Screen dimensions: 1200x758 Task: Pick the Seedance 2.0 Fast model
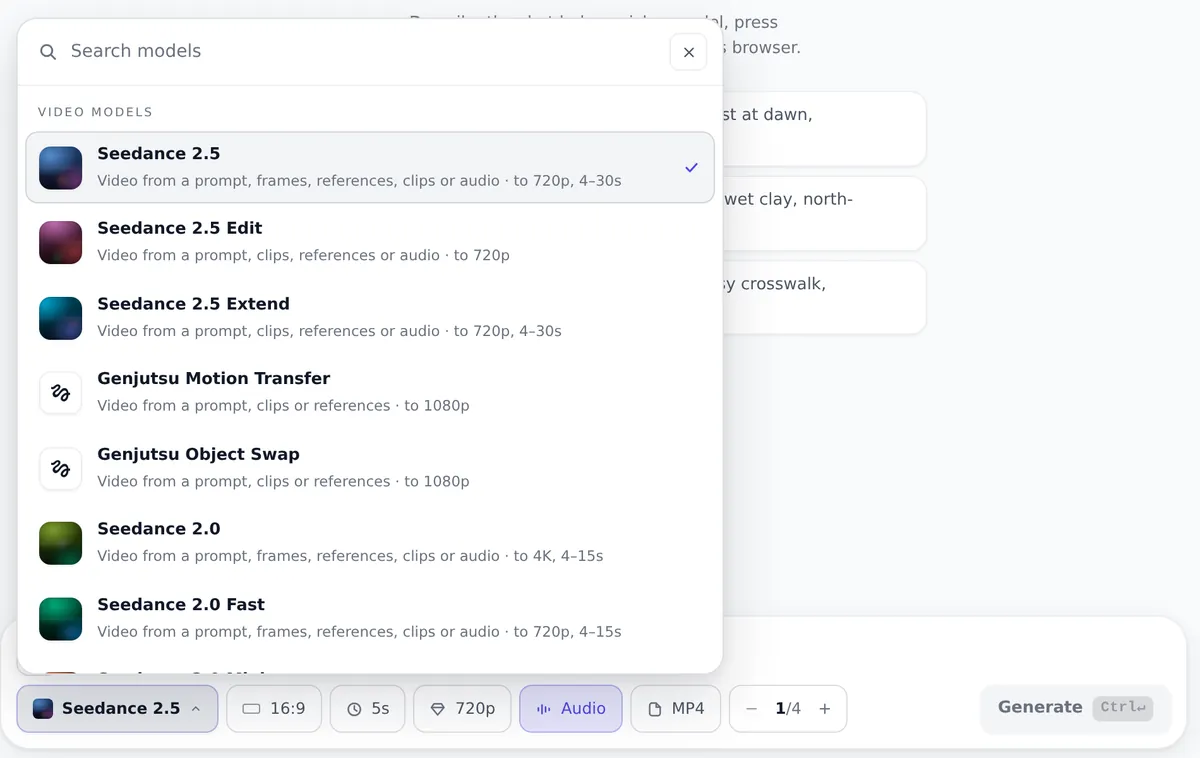370,618
